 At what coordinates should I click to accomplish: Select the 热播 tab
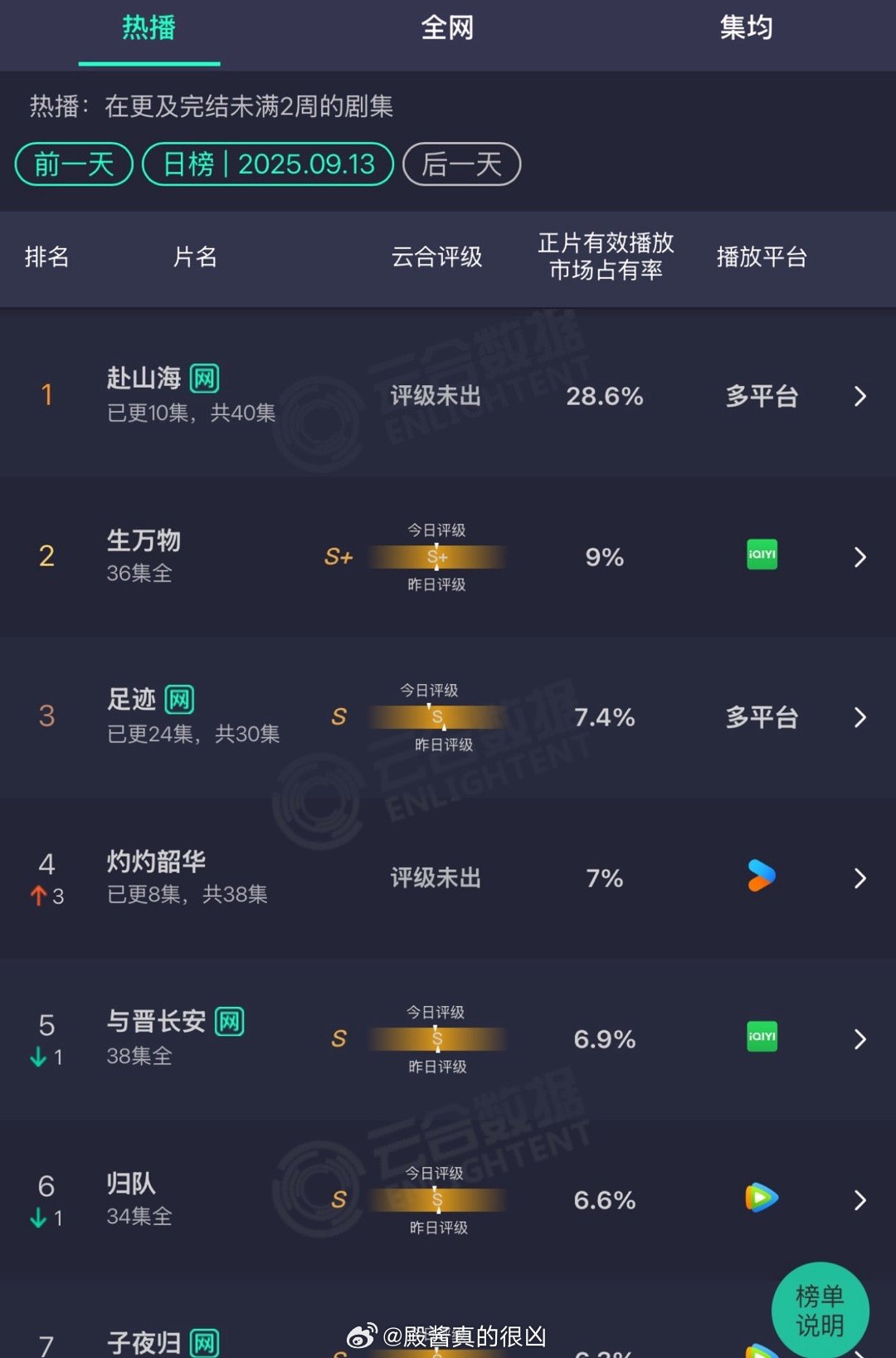(149, 28)
